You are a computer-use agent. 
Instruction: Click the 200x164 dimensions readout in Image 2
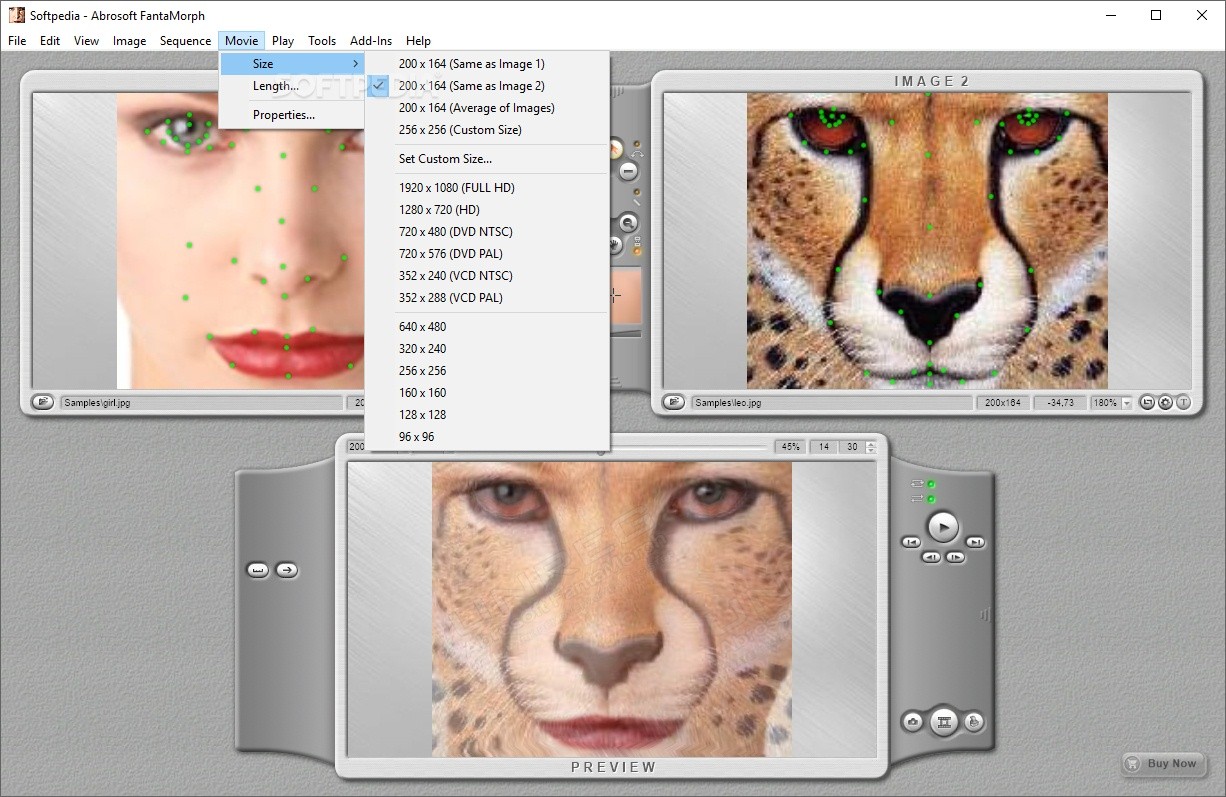pos(1003,403)
